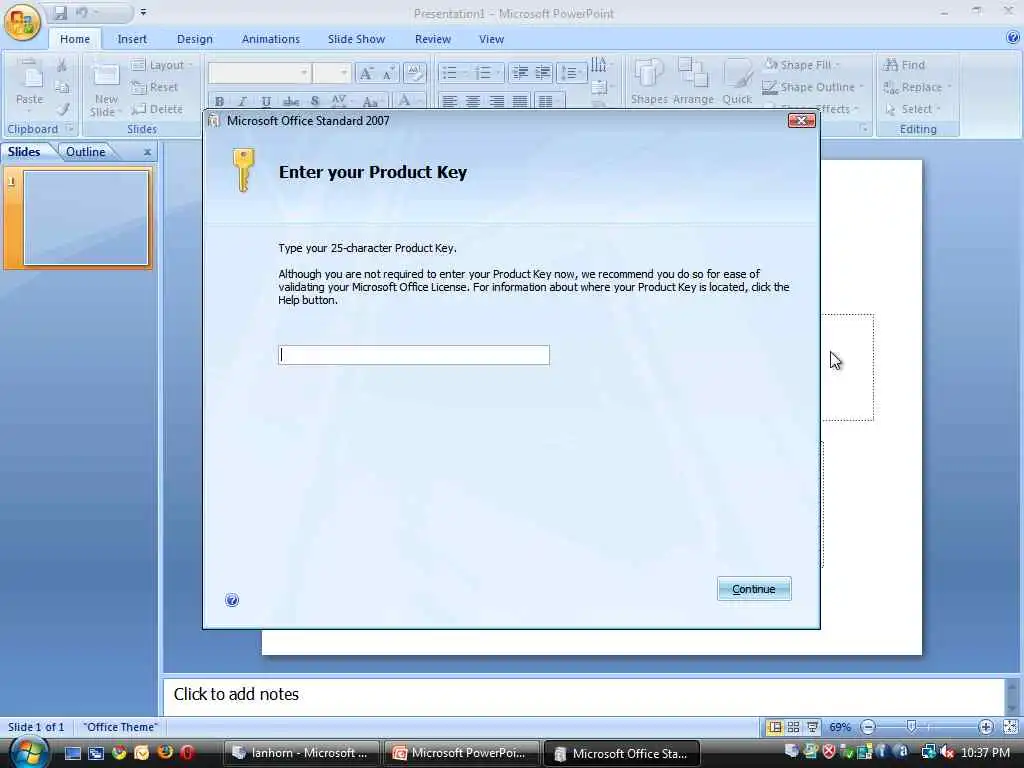The width and height of the screenshot is (1024, 768).
Task: Click the Increase List Level icon
Action: coord(543,72)
